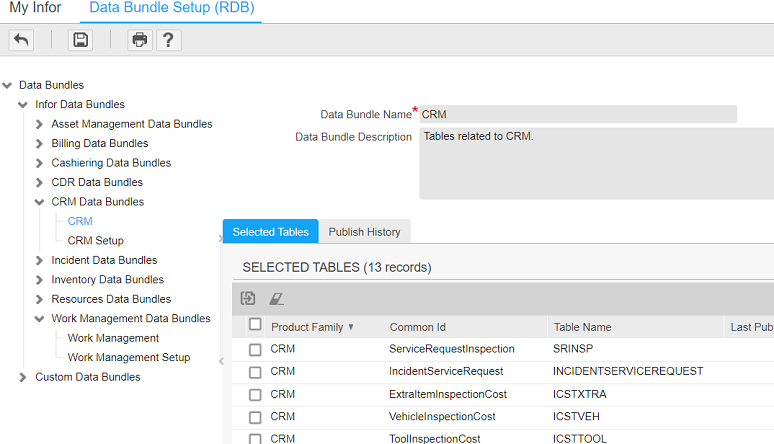Click the export icon above the table
The width and height of the screenshot is (774, 444).
pos(248,298)
